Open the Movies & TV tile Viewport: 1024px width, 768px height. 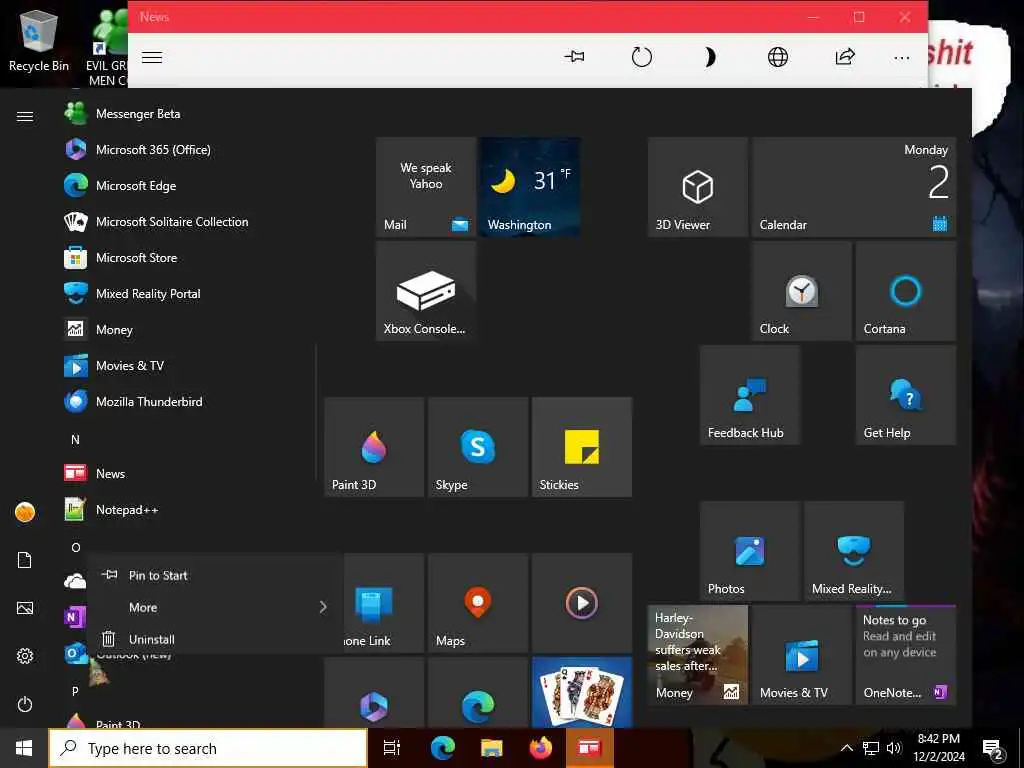point(801,655)
